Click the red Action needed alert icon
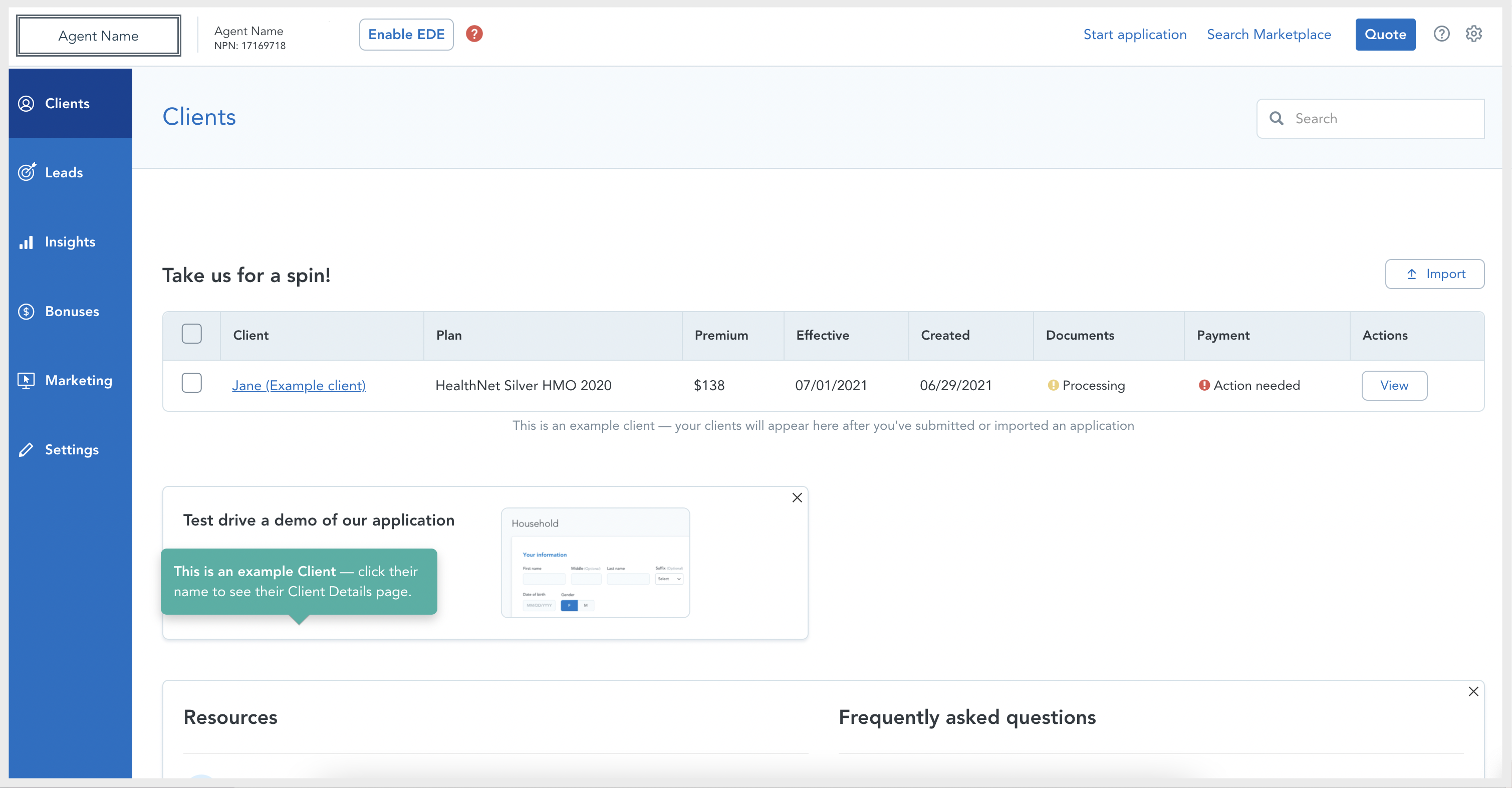Image resolution: width=1512 pixels, height=788 pixels. point(1204,385)
